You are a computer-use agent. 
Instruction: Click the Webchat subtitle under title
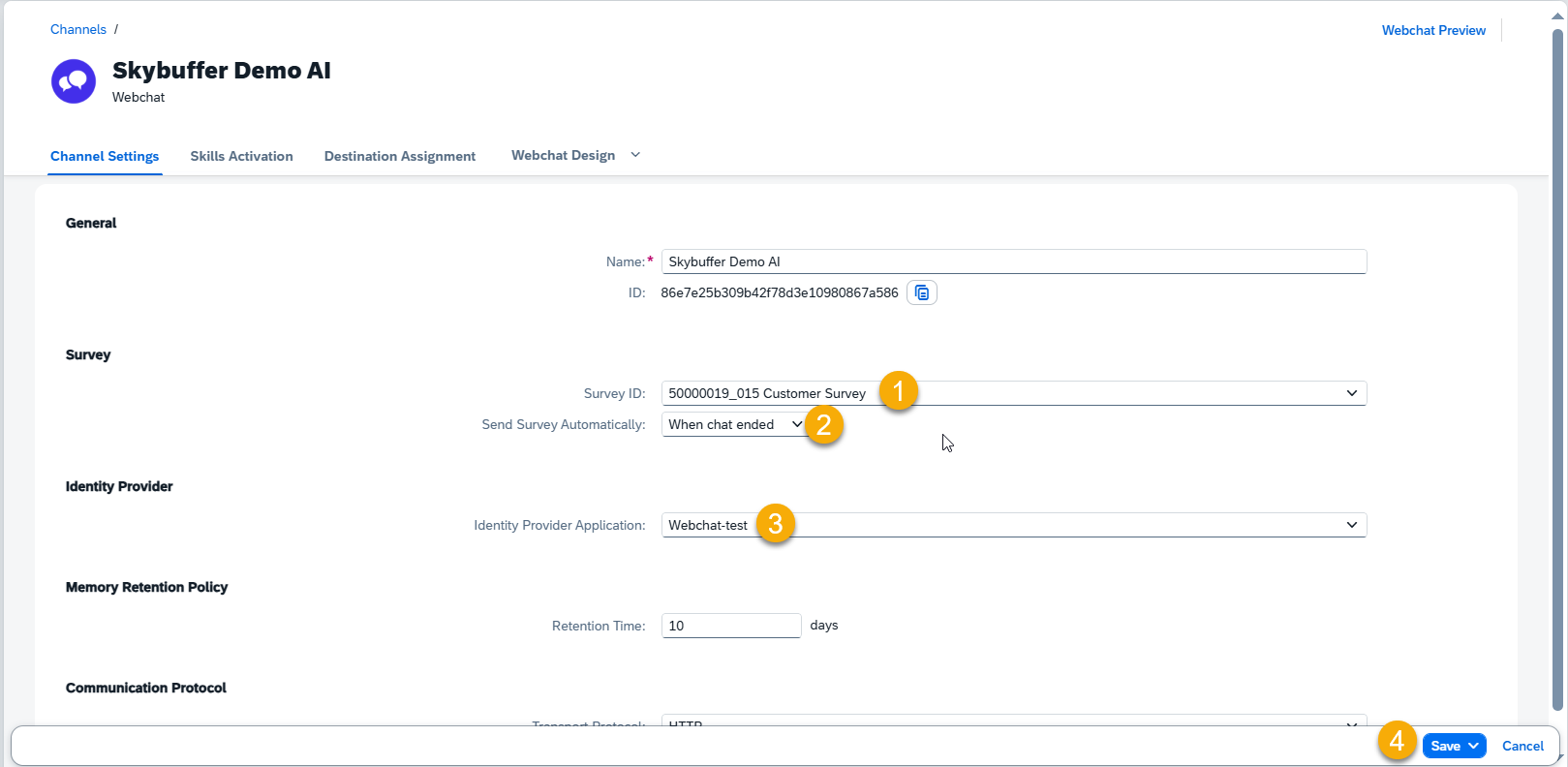(138, 97)
